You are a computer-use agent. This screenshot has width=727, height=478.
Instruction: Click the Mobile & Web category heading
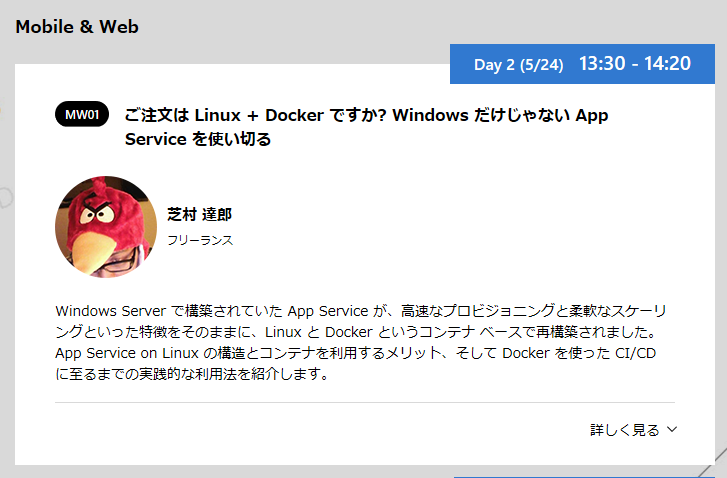point(77,27)
